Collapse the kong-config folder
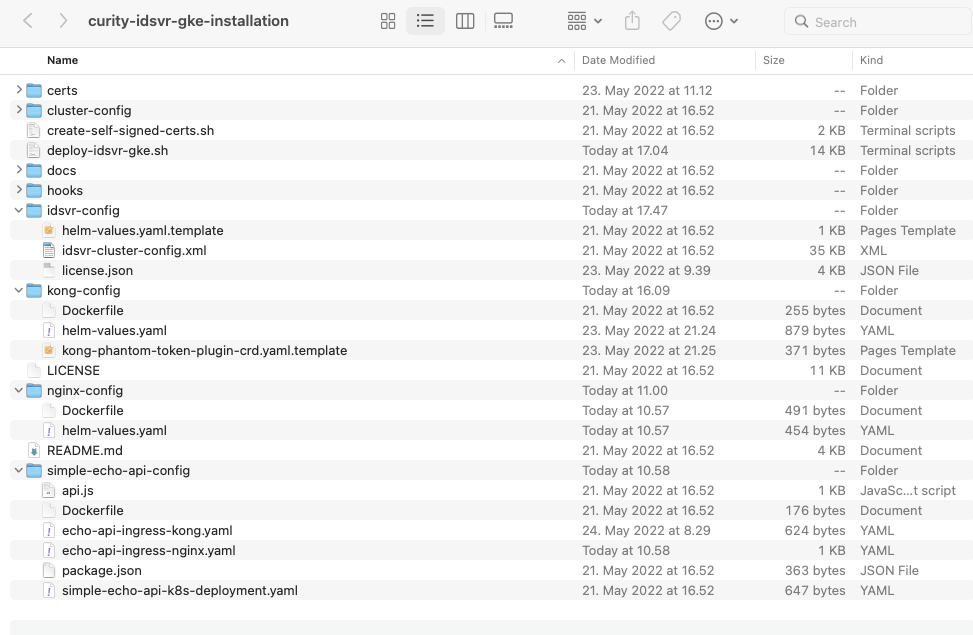Image resolution: width=973 pixels, height=635 pixels. pos(18,290)
